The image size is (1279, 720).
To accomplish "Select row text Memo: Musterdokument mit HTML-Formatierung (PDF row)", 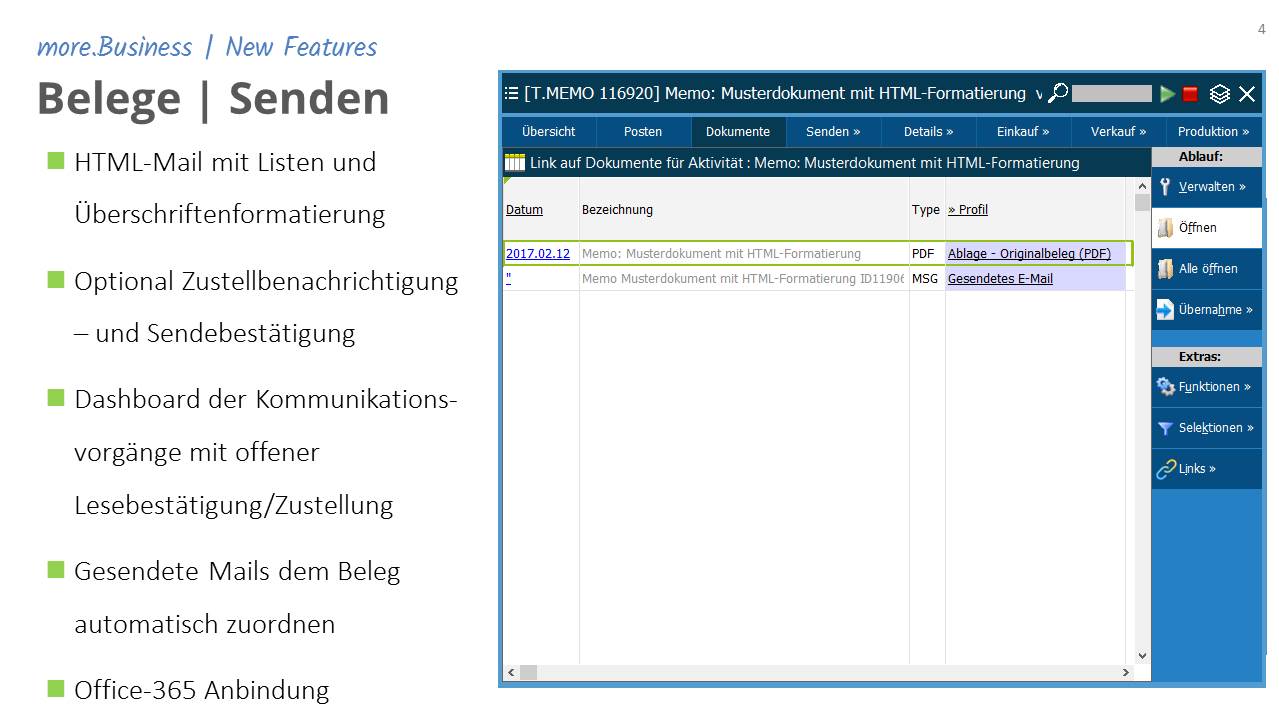I will click(x=721, y=254).
